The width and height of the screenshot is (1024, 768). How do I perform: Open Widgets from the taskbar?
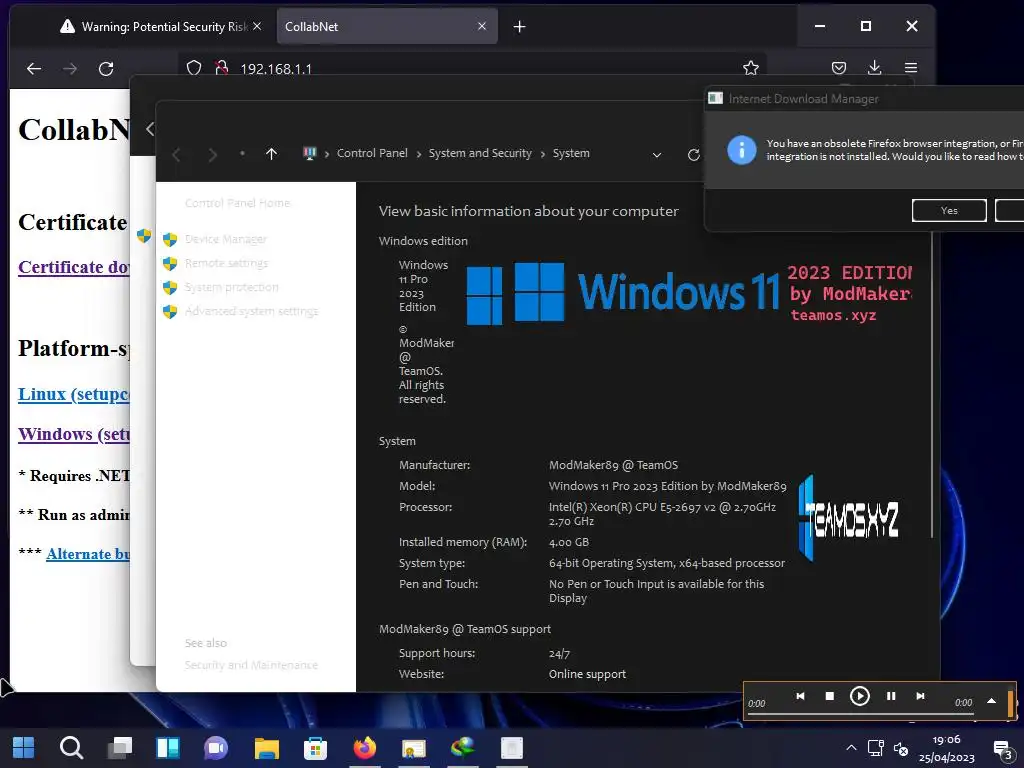(x=168, y=748)
